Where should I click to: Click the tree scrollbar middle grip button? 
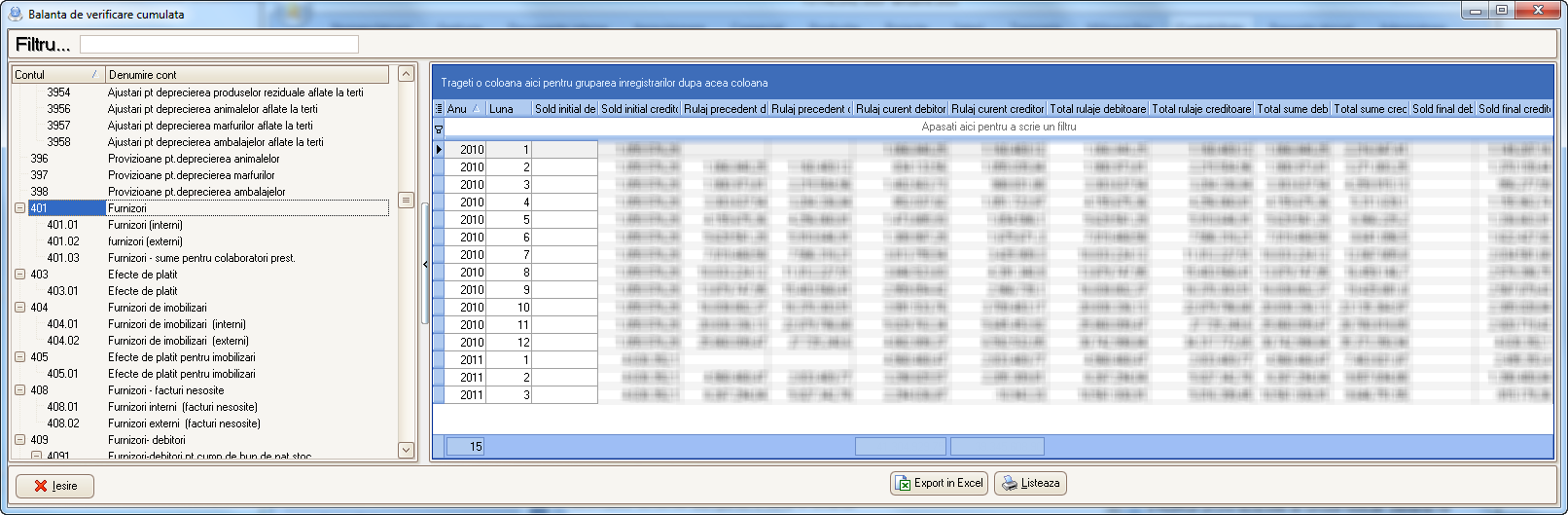[x=407, y=200]
